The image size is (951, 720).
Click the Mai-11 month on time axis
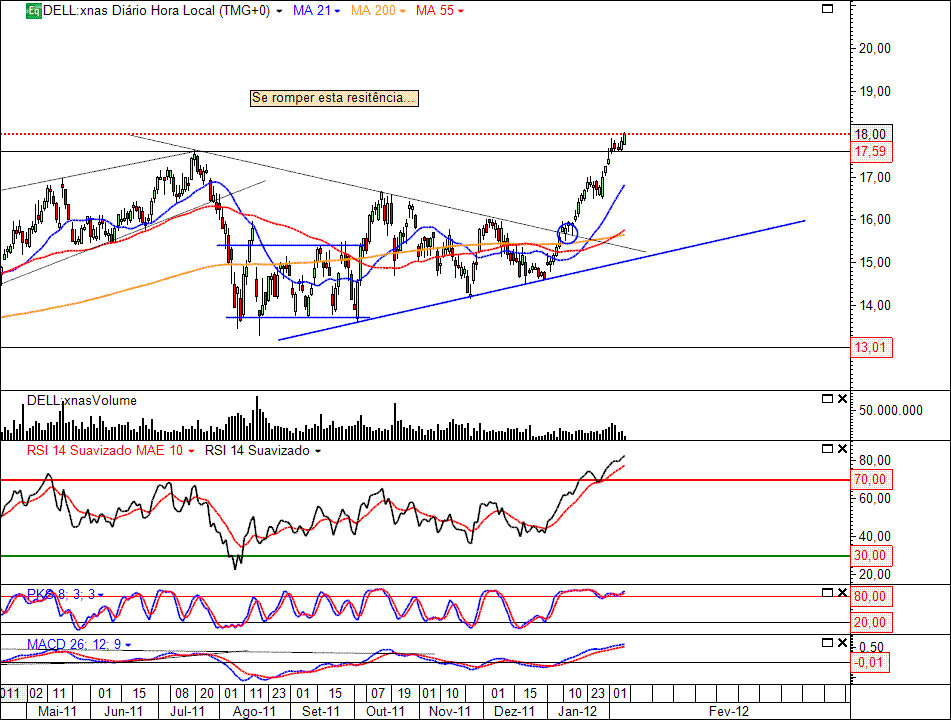click(57, 712)
